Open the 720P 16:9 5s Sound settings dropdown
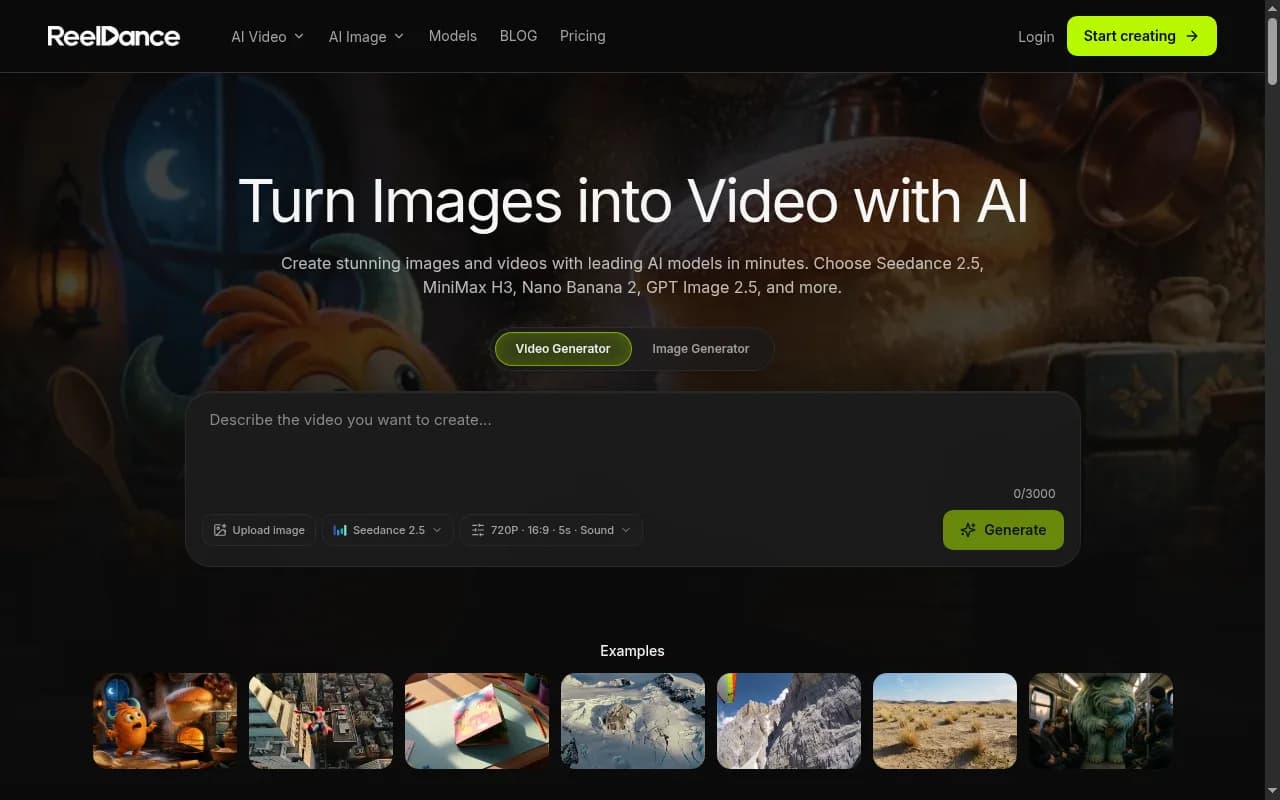1280x800 pixels. (x=551, y=530)
